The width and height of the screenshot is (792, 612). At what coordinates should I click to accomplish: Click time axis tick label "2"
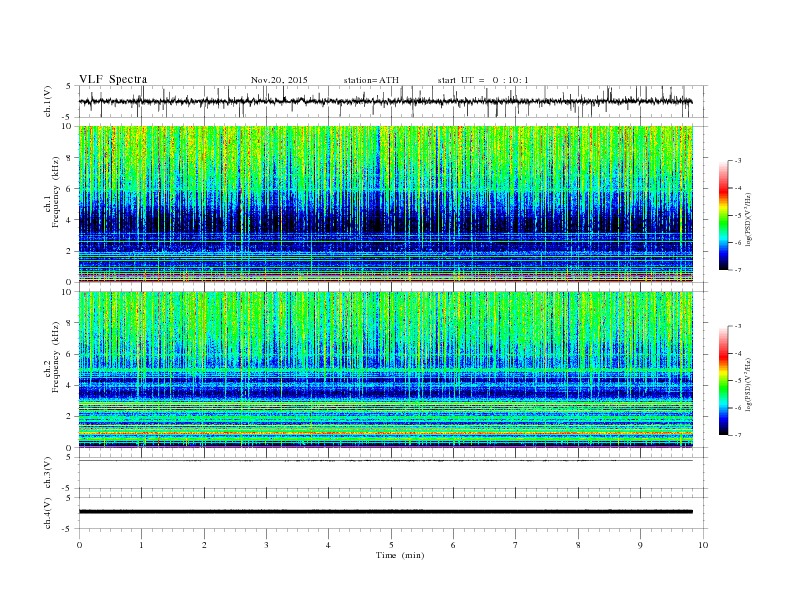(x=204, y=545)
